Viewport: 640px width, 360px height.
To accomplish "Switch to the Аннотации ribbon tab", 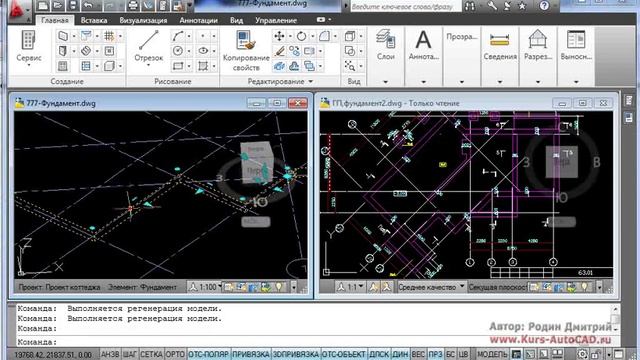I will 199,20.
